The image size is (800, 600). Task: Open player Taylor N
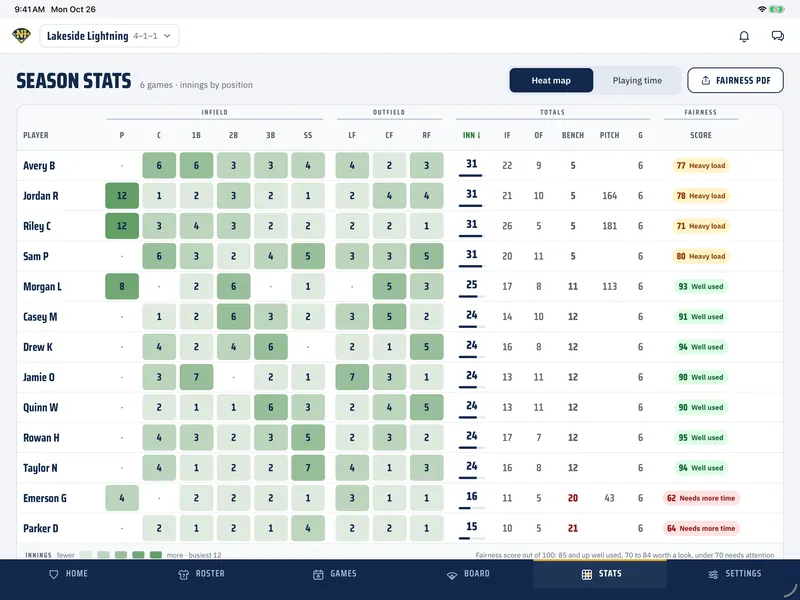(x=40, y=467)
